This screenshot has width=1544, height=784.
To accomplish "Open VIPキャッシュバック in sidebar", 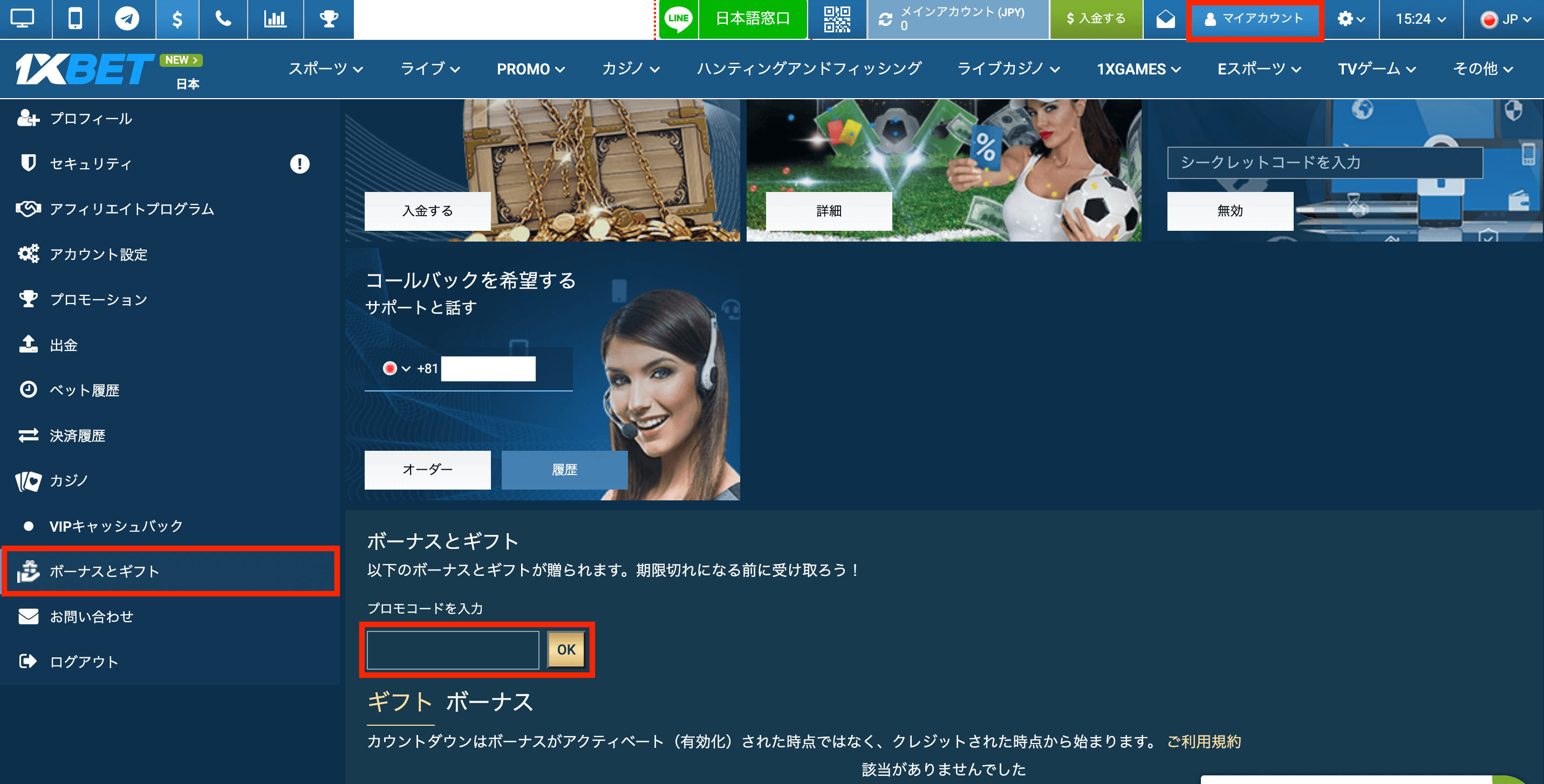I will (169, 526).
